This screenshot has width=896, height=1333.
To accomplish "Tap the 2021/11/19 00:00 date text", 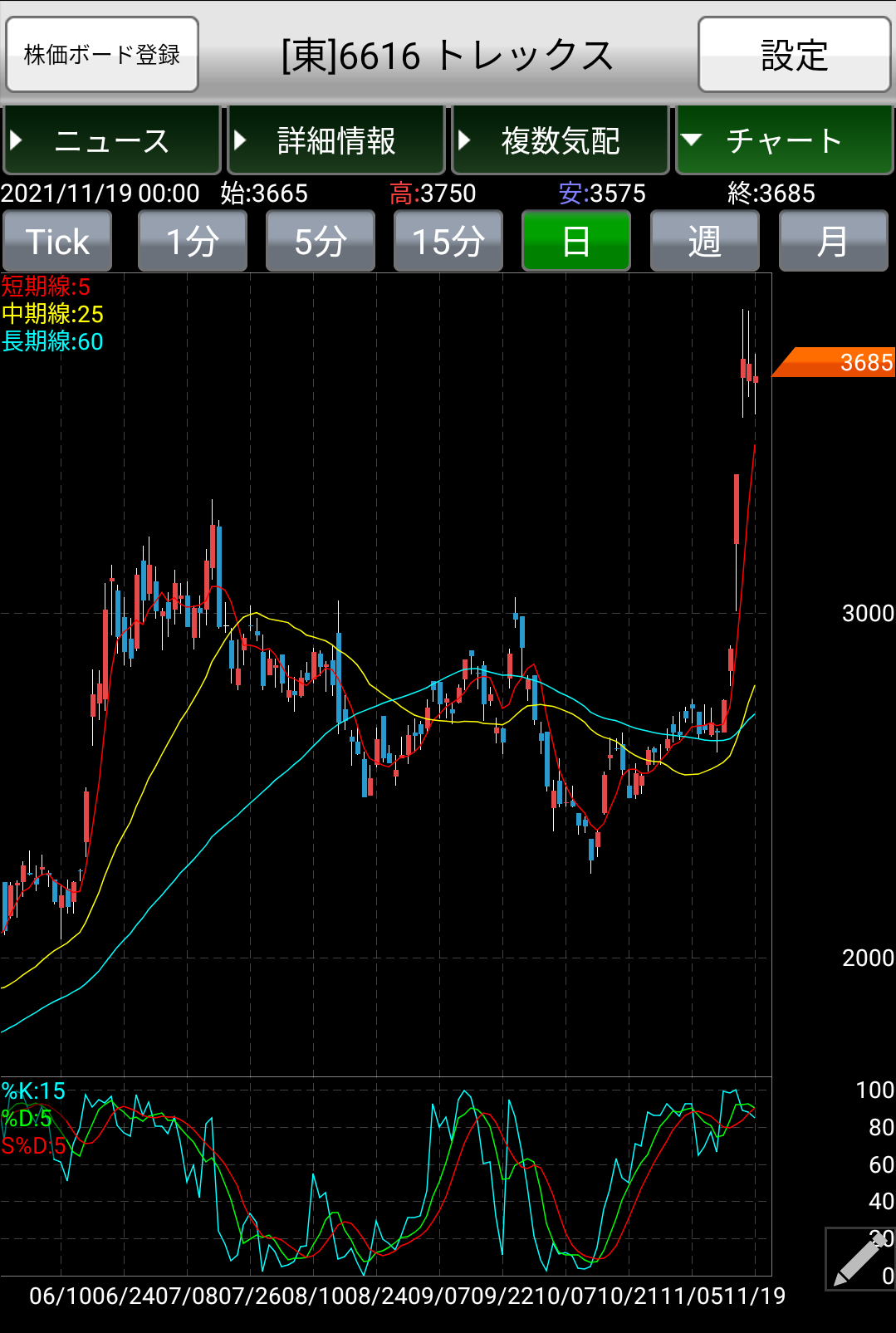I will (100, 194).
